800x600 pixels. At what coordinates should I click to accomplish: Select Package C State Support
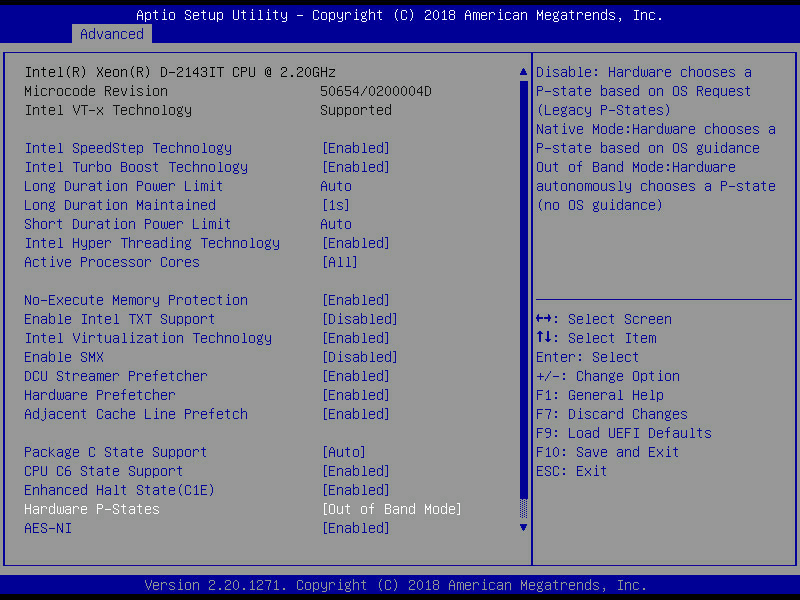[x=115, y=452]
